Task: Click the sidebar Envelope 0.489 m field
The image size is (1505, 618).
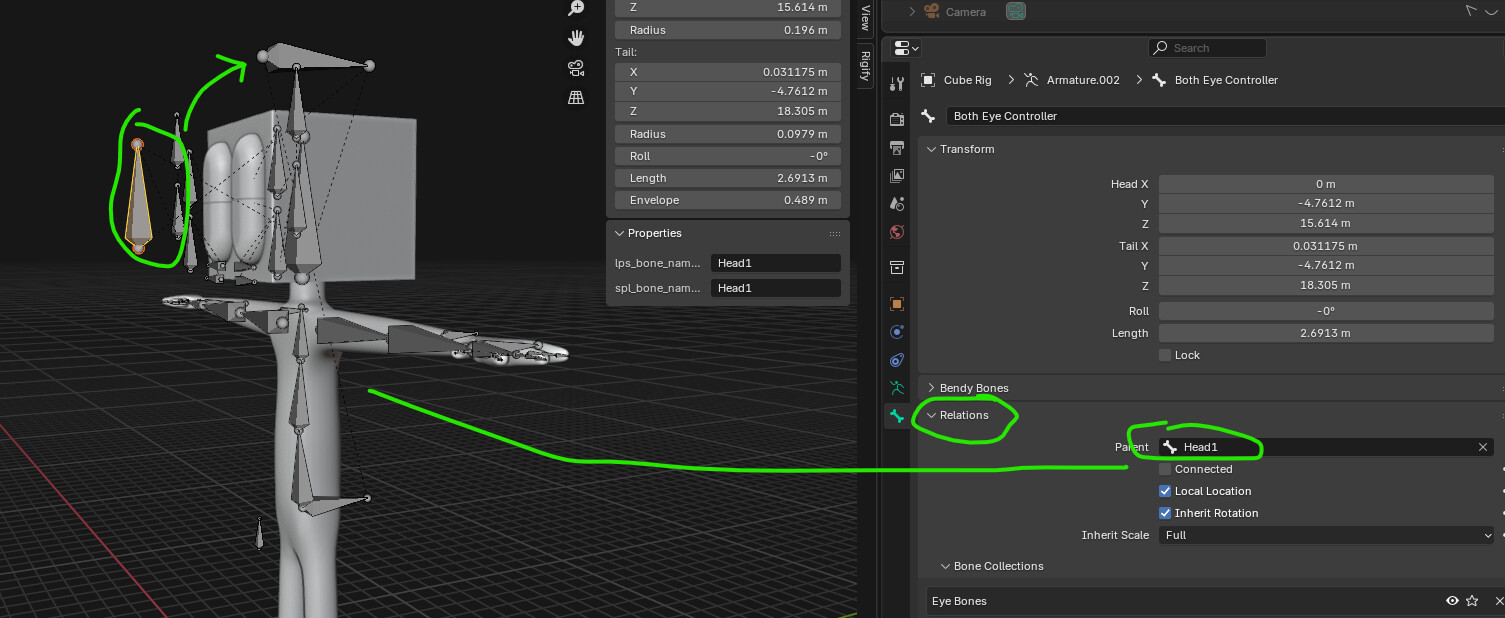Action: 728,200
